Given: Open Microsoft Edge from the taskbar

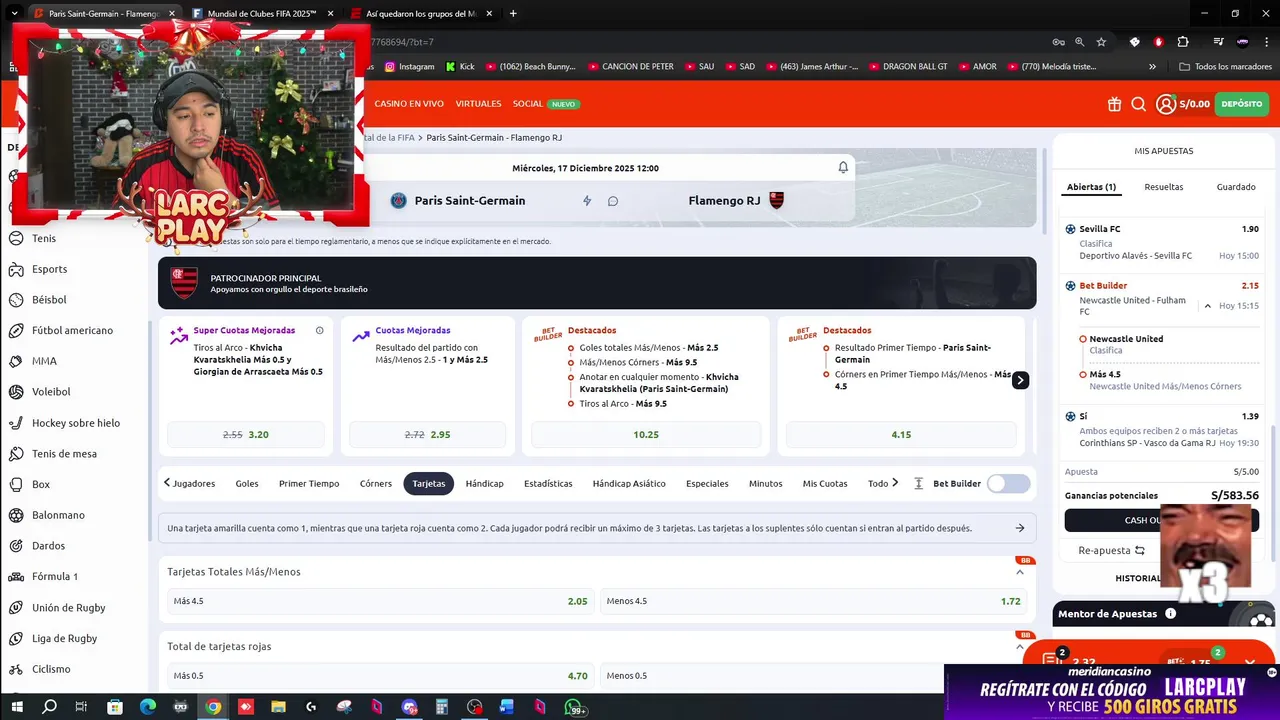Looking at the screenshot, I should pyautogui.click(x=148, y=707).
